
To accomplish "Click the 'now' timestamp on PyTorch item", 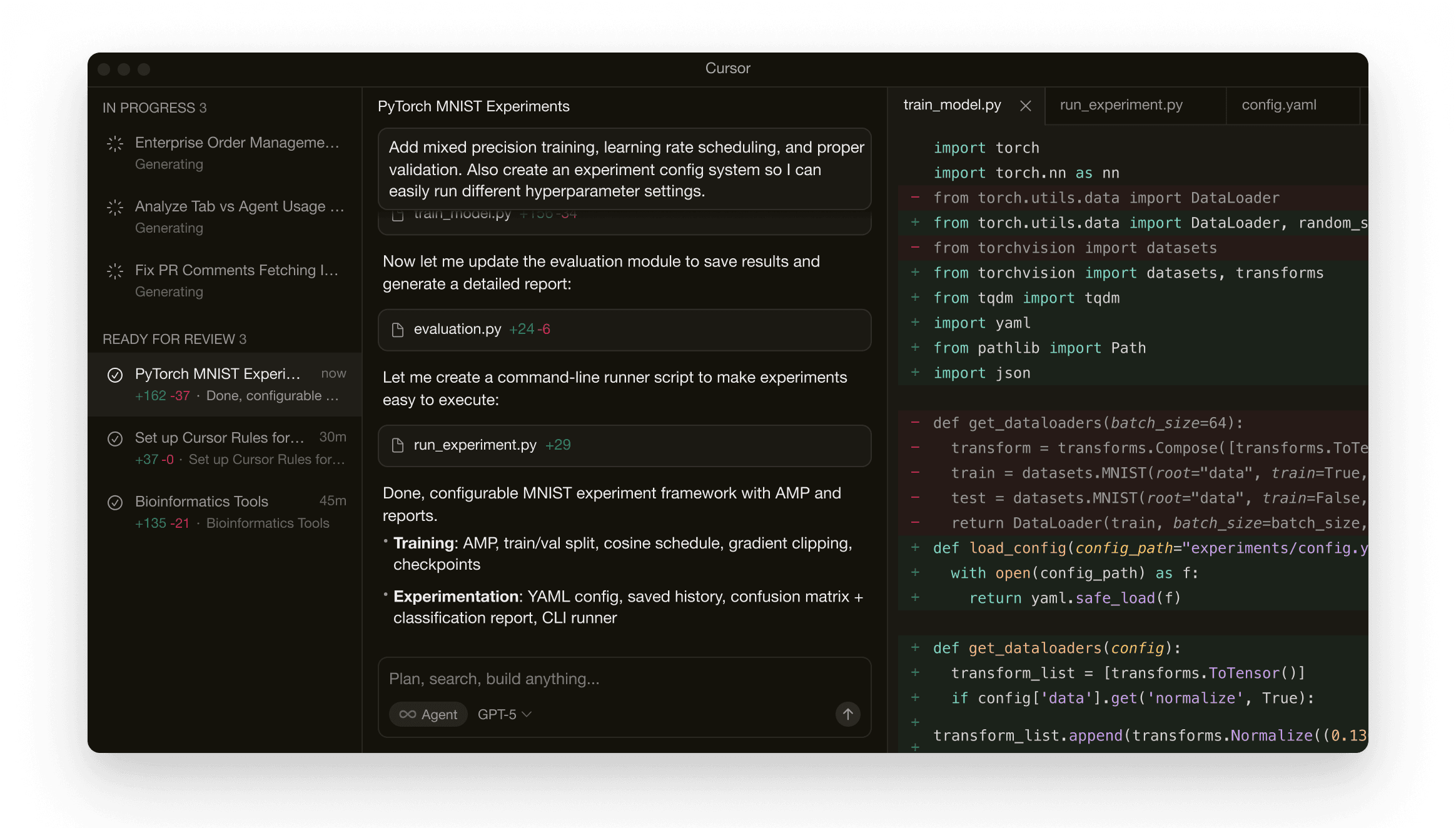I will click(x=333, y=373).
